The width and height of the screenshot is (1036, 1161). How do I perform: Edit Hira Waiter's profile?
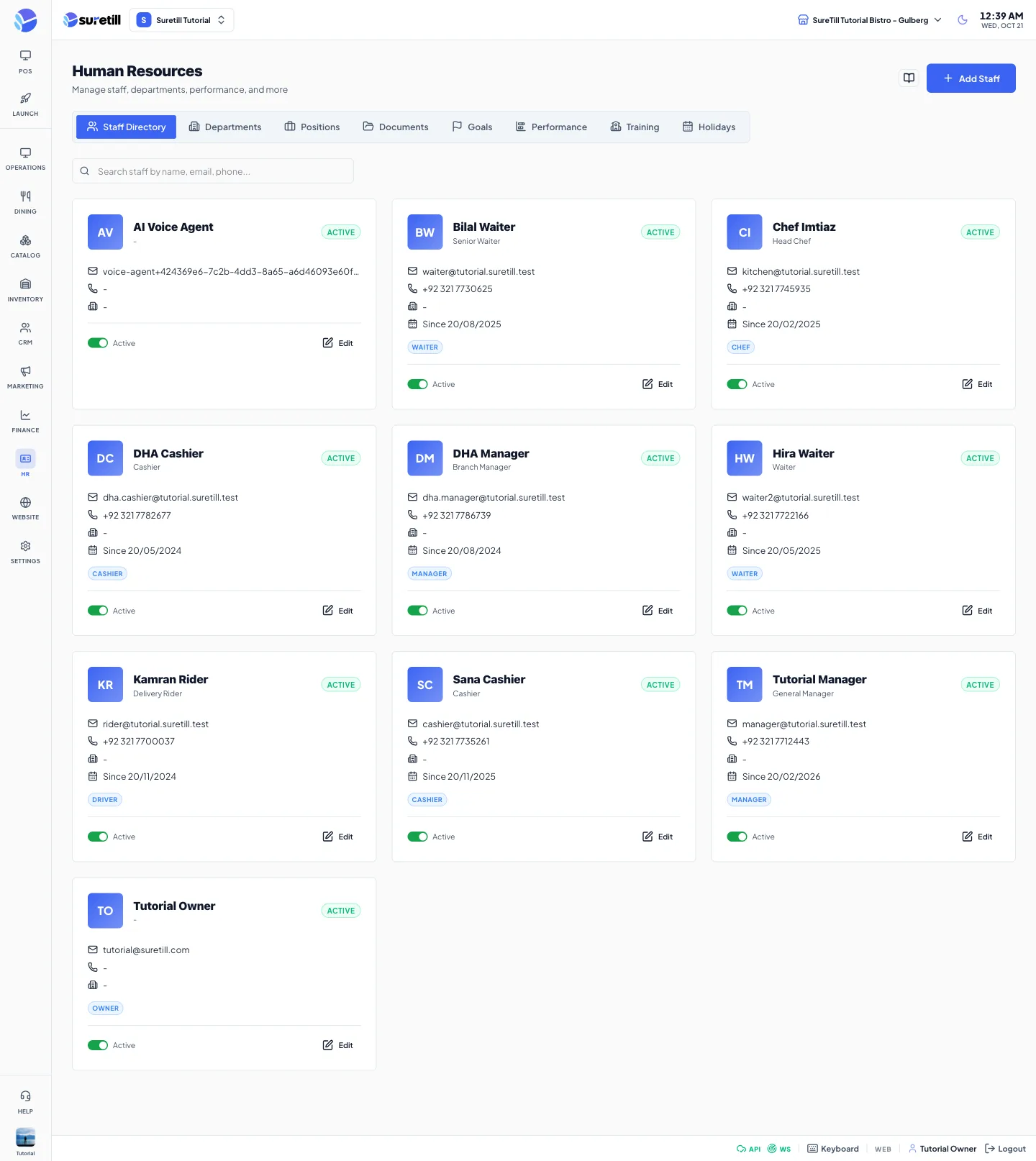[x=977, y=611]
